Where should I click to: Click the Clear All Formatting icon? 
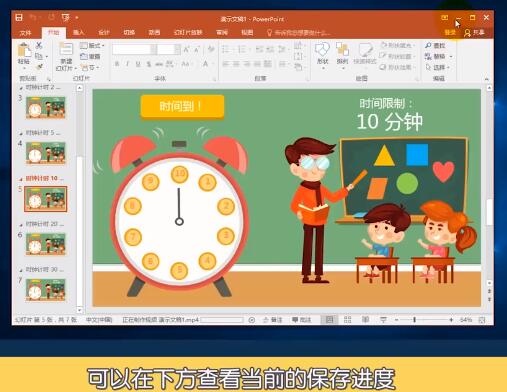pos(211,49)
